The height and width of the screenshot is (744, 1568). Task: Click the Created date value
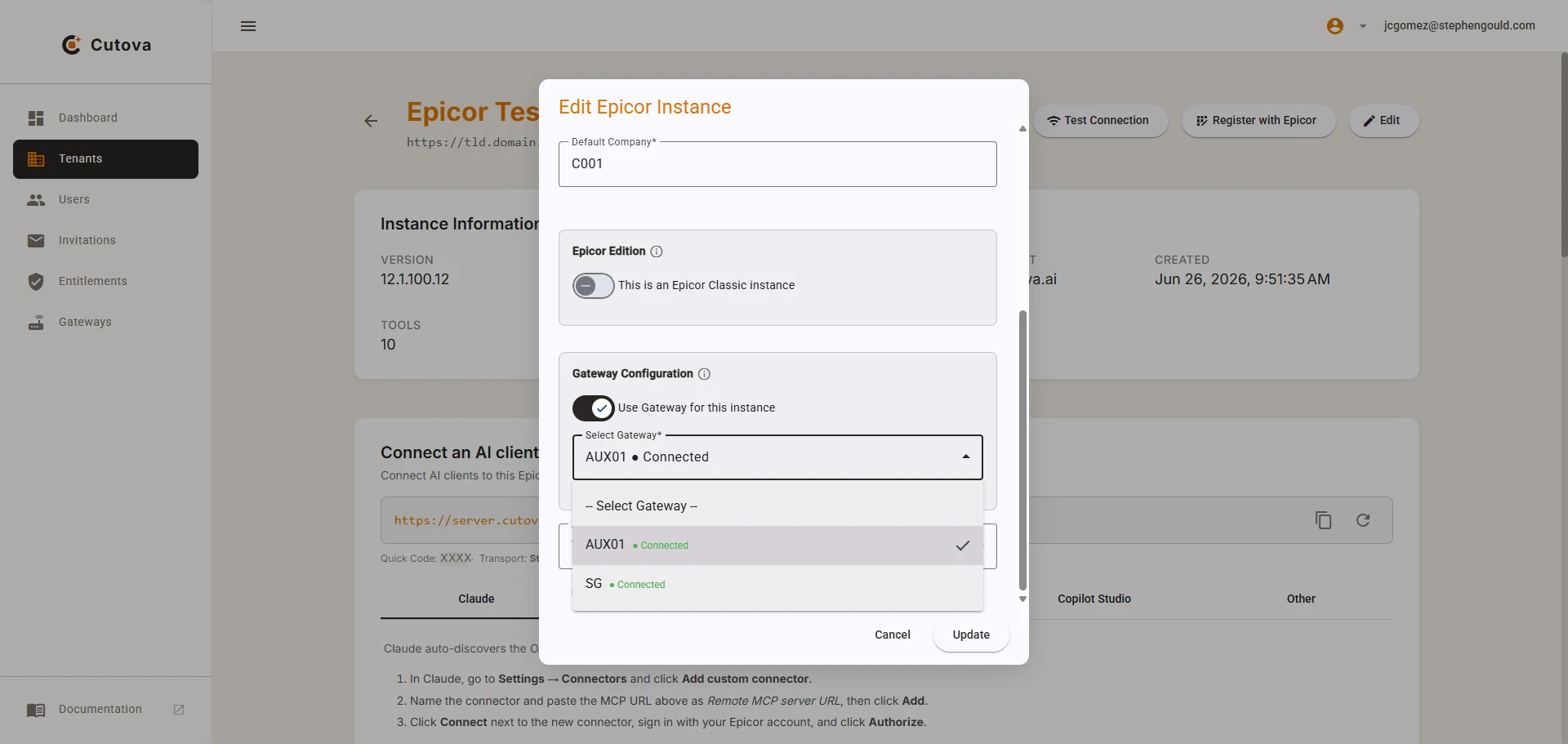[1242, 279]
